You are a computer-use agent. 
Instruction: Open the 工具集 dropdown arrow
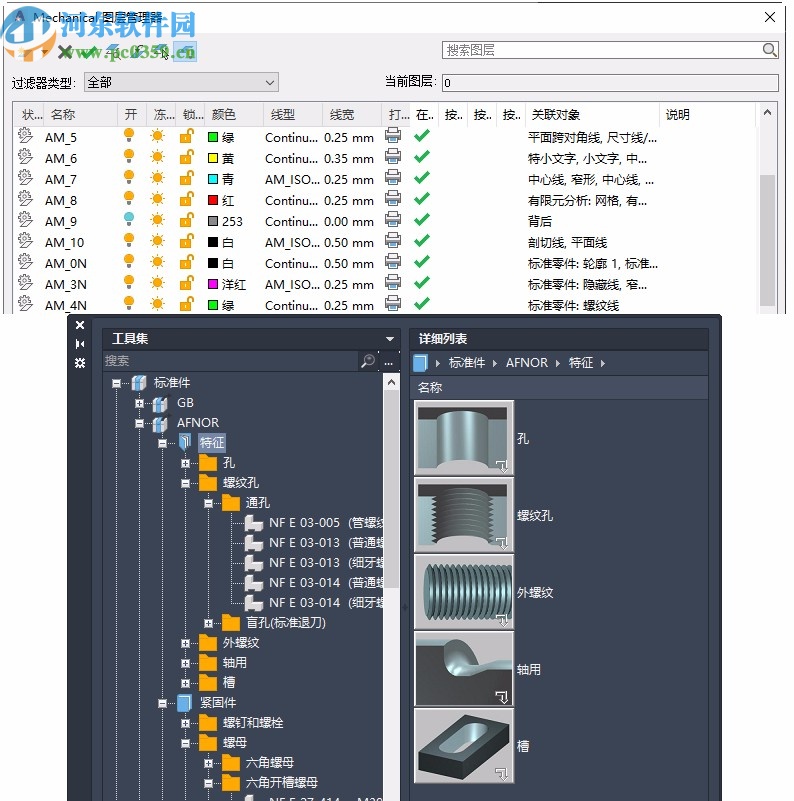click(390, 339)
